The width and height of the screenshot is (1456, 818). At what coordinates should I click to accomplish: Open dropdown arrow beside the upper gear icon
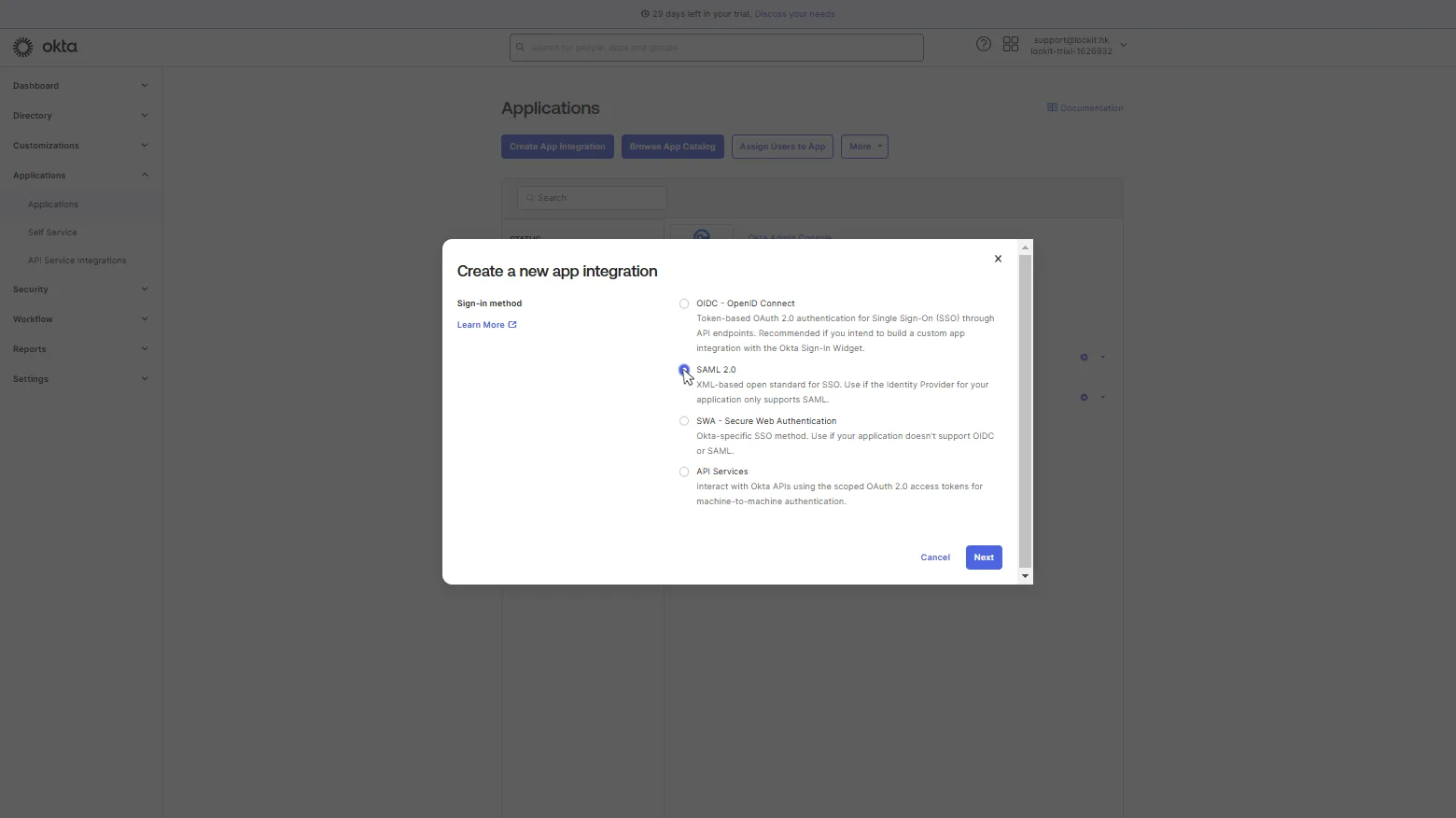pos(1102,357)
